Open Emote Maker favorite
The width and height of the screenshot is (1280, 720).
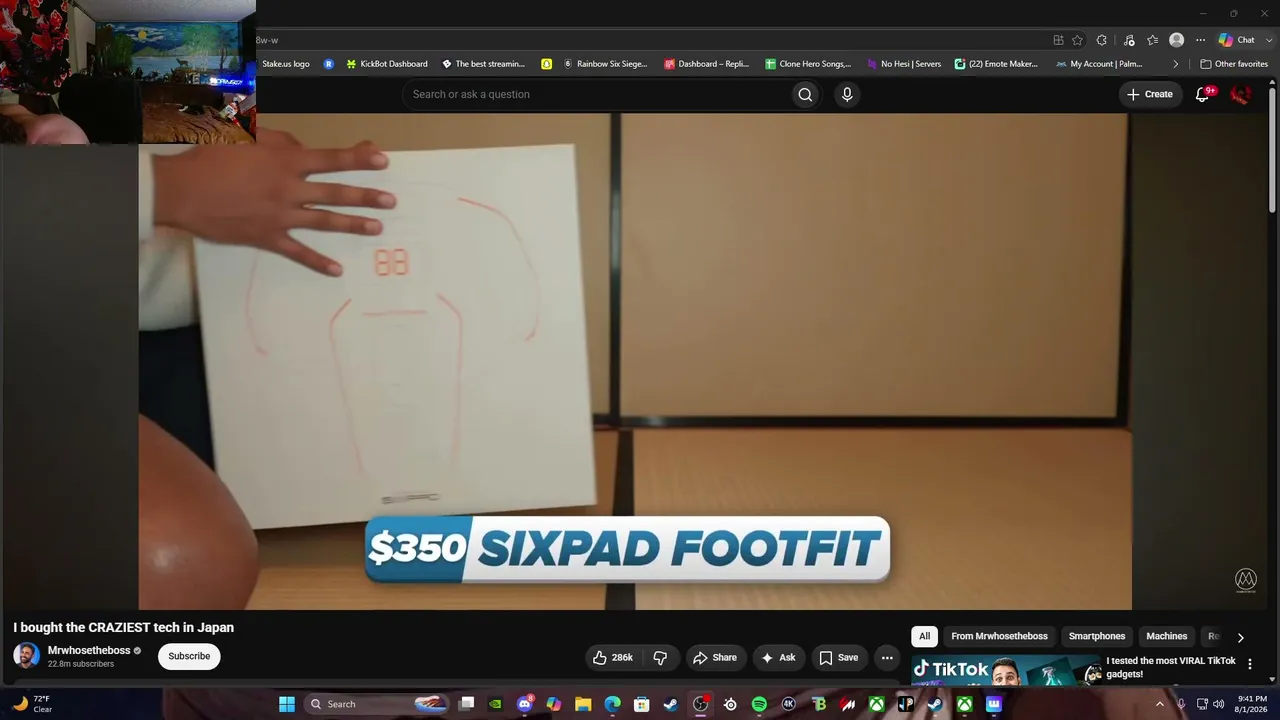pos(996,64)
